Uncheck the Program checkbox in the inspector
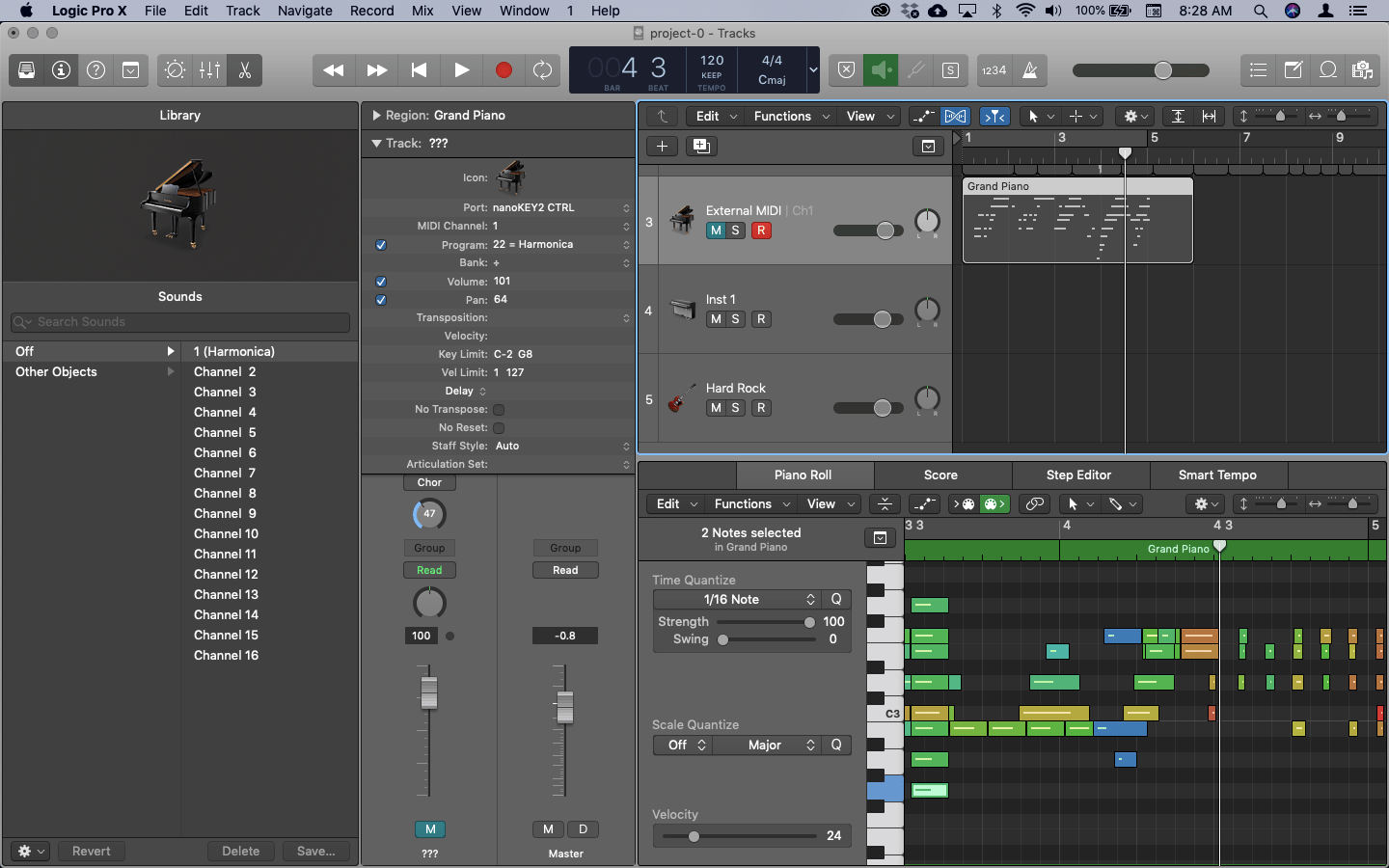The image size is (1389, 868). [x=381, y=244]
